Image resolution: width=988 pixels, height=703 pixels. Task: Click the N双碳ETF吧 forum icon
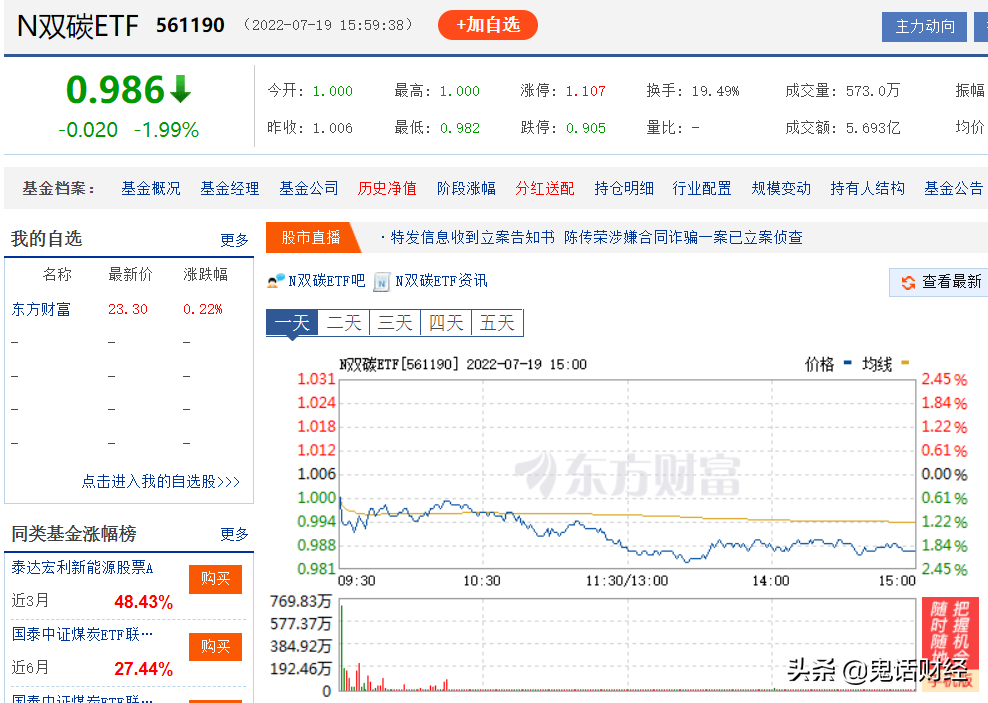coord(275,281)
